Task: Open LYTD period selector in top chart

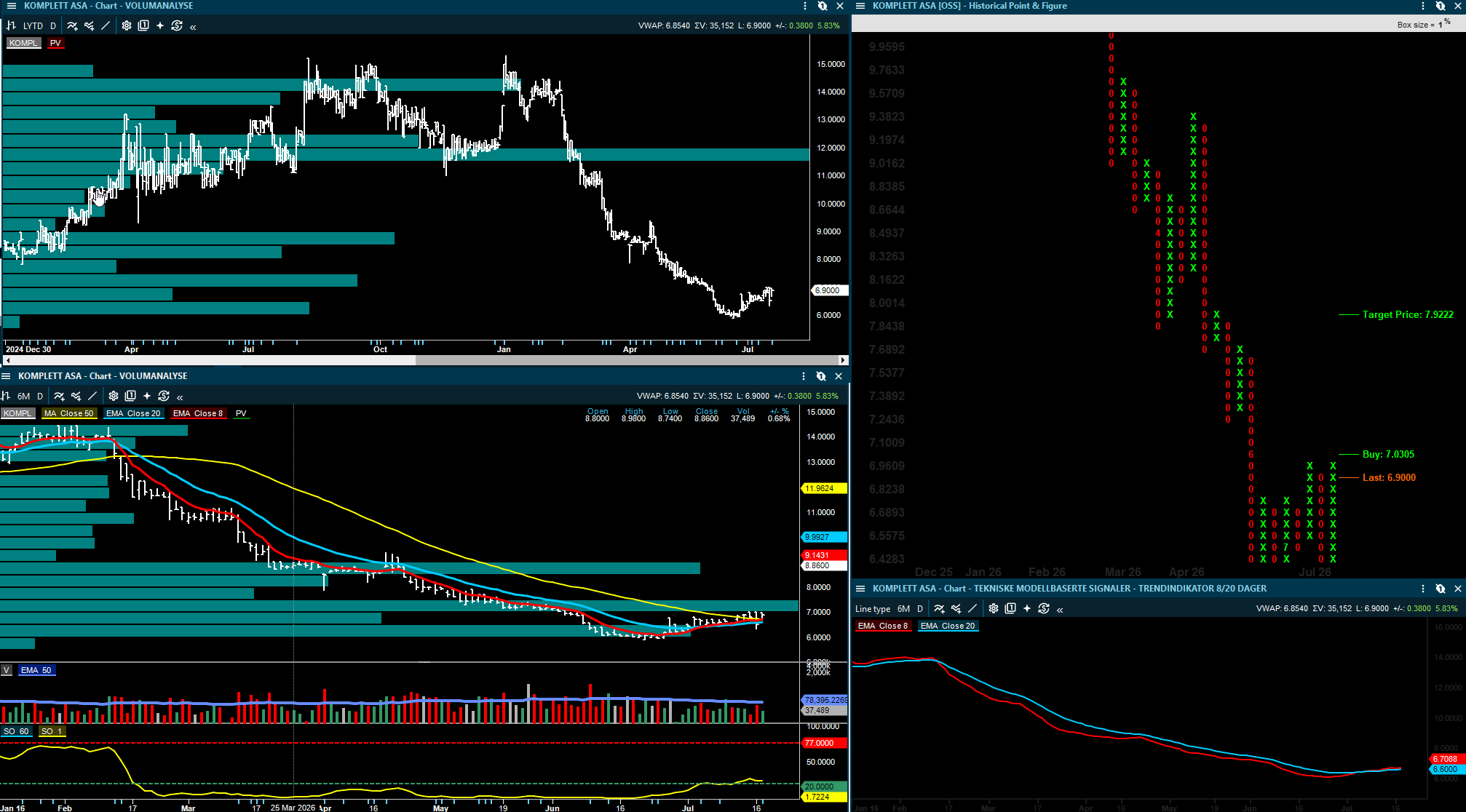Action: click(33, 25)
